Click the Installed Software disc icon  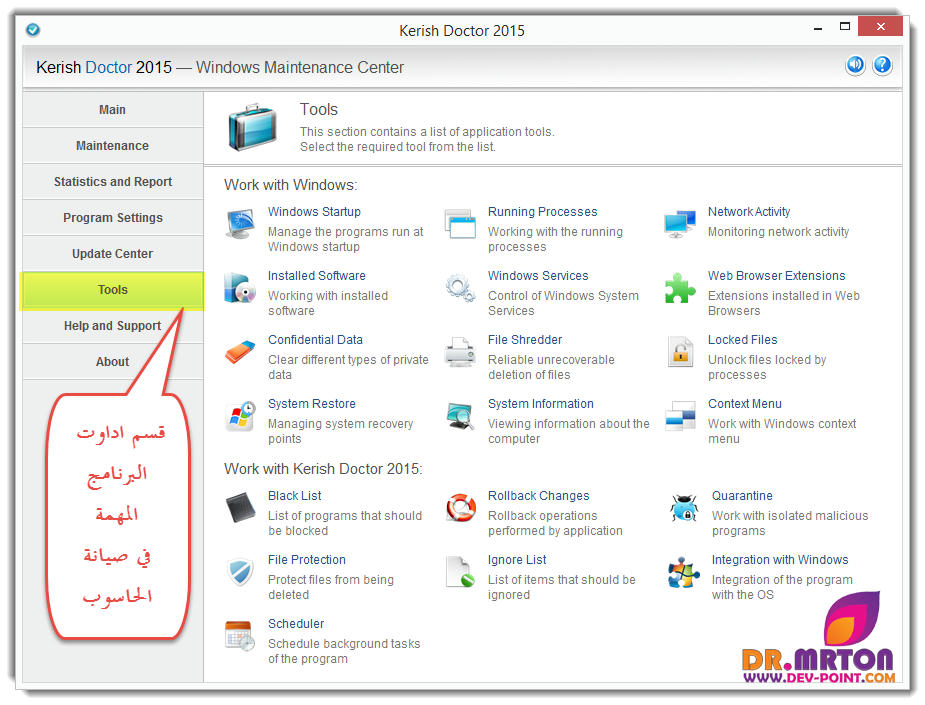(240, 288)
